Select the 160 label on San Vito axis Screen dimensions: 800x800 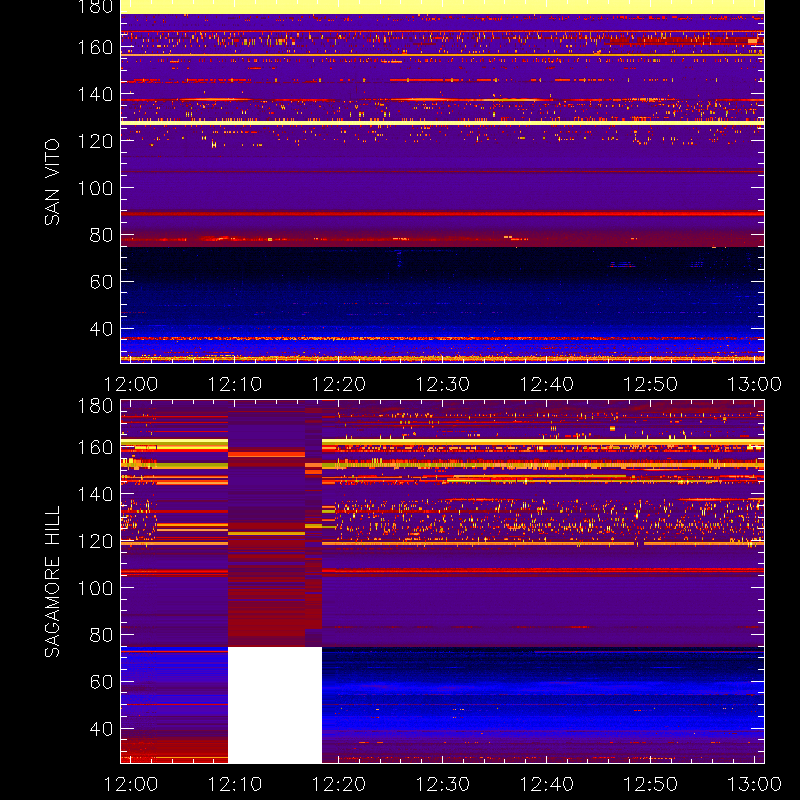coord(95,47)
